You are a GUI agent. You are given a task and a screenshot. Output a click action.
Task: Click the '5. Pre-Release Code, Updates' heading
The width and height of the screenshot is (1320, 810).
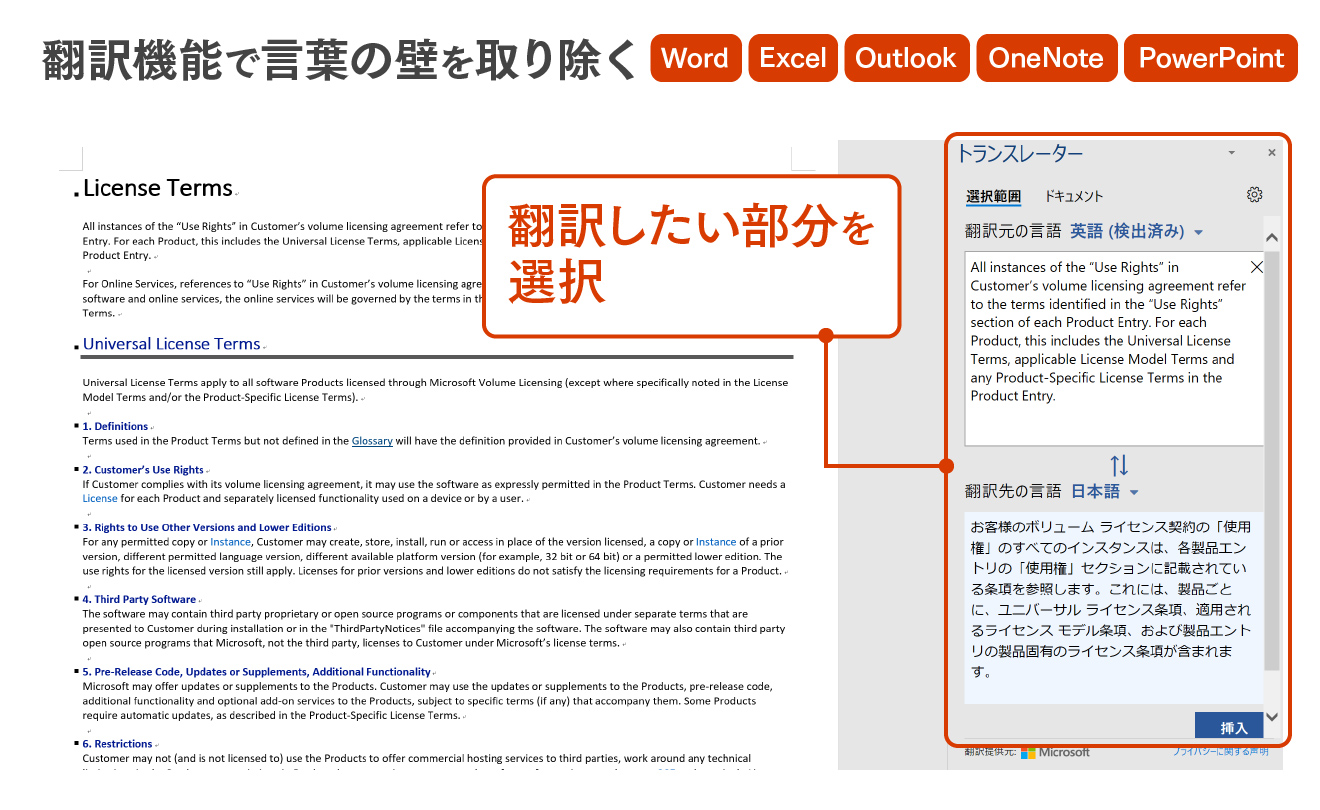[x=257, y=672]
